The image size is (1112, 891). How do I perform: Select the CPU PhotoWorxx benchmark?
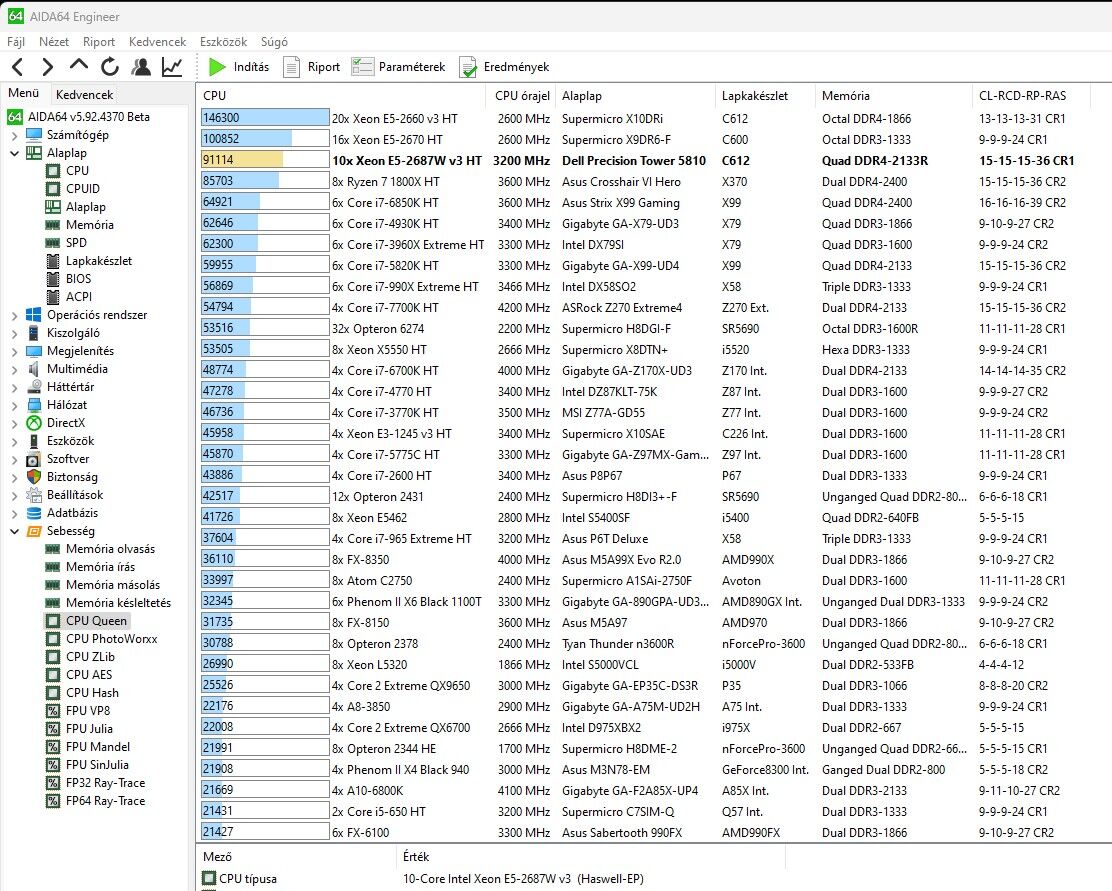[x=101, y=638]
